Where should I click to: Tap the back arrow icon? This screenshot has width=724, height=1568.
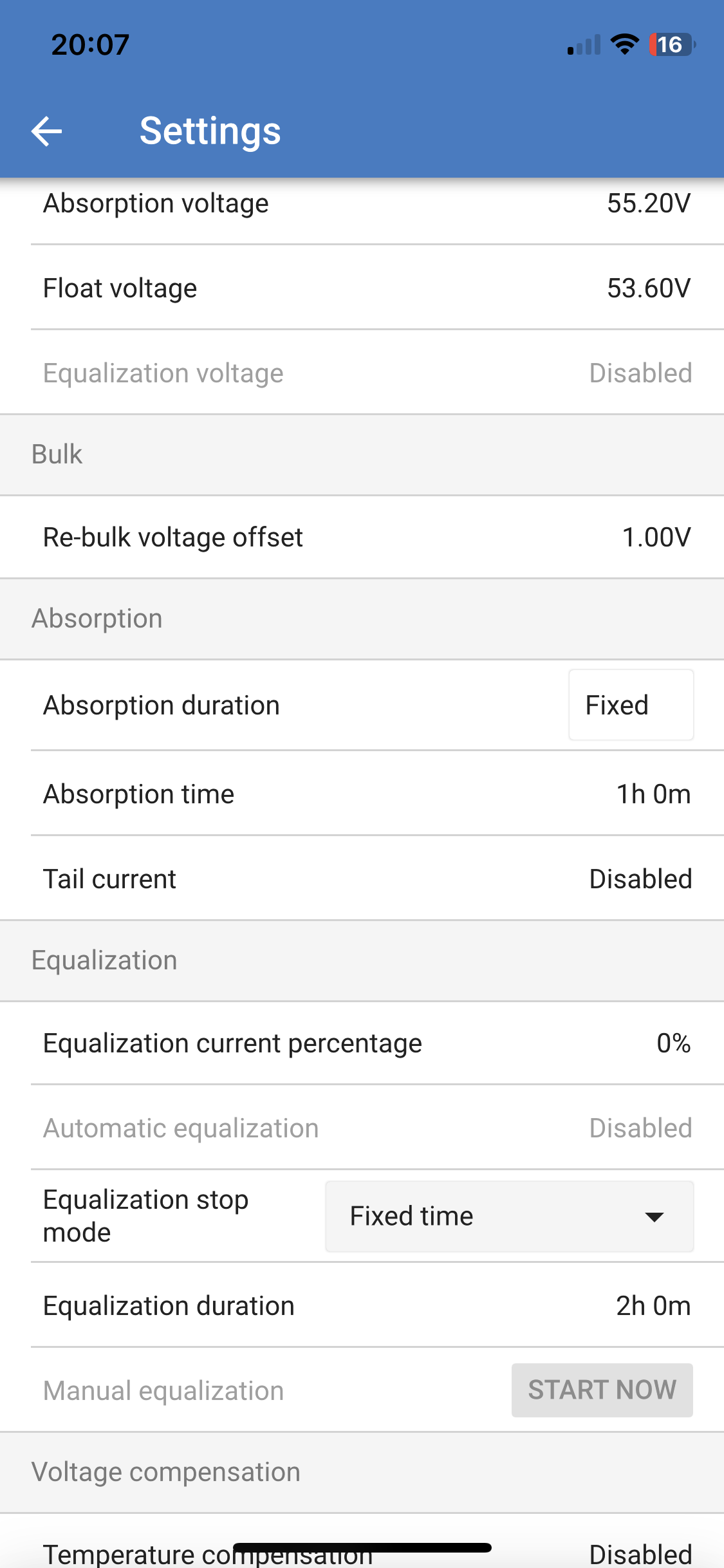(47, 131)
